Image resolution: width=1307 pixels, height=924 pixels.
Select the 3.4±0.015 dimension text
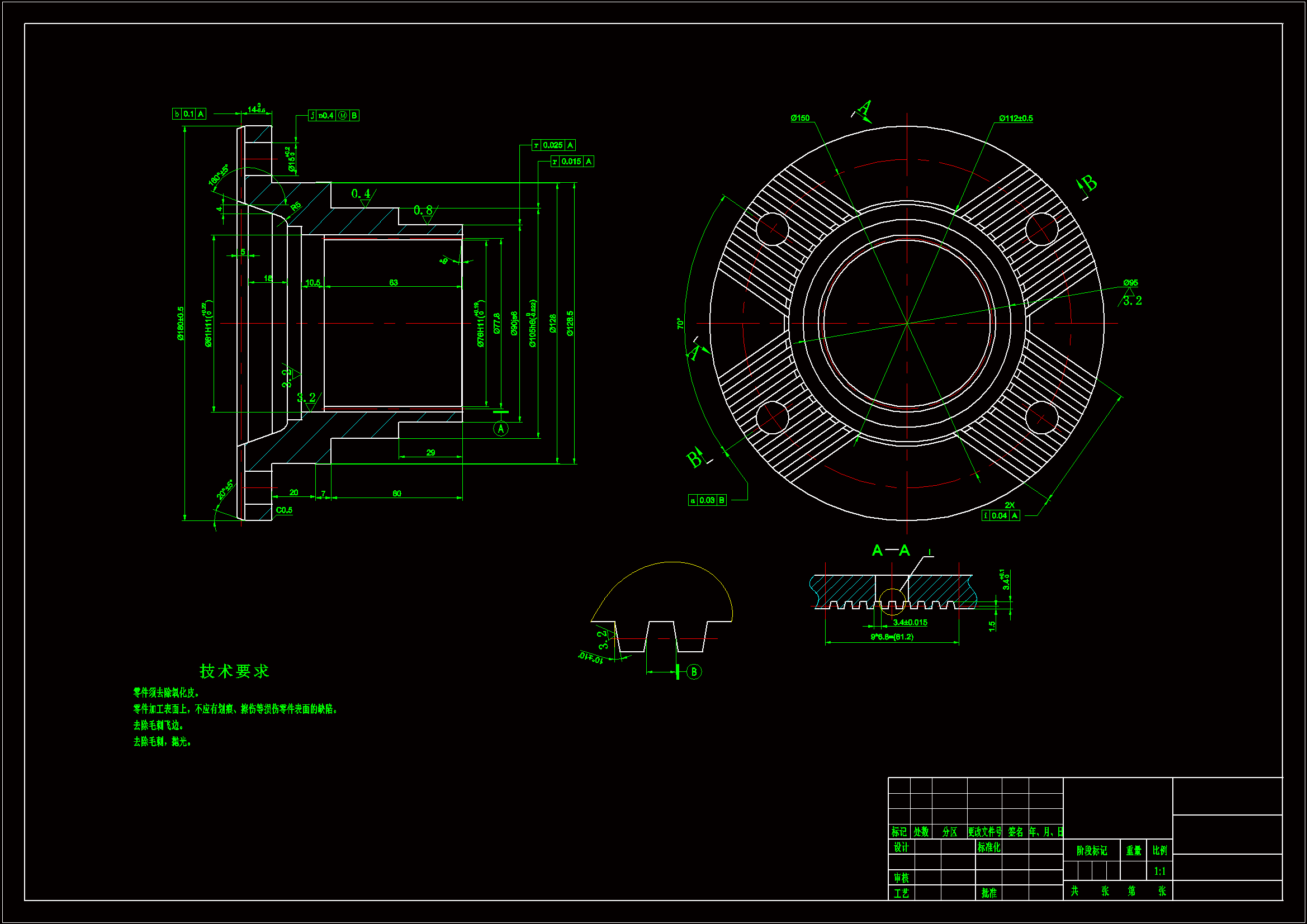(910, 622)
